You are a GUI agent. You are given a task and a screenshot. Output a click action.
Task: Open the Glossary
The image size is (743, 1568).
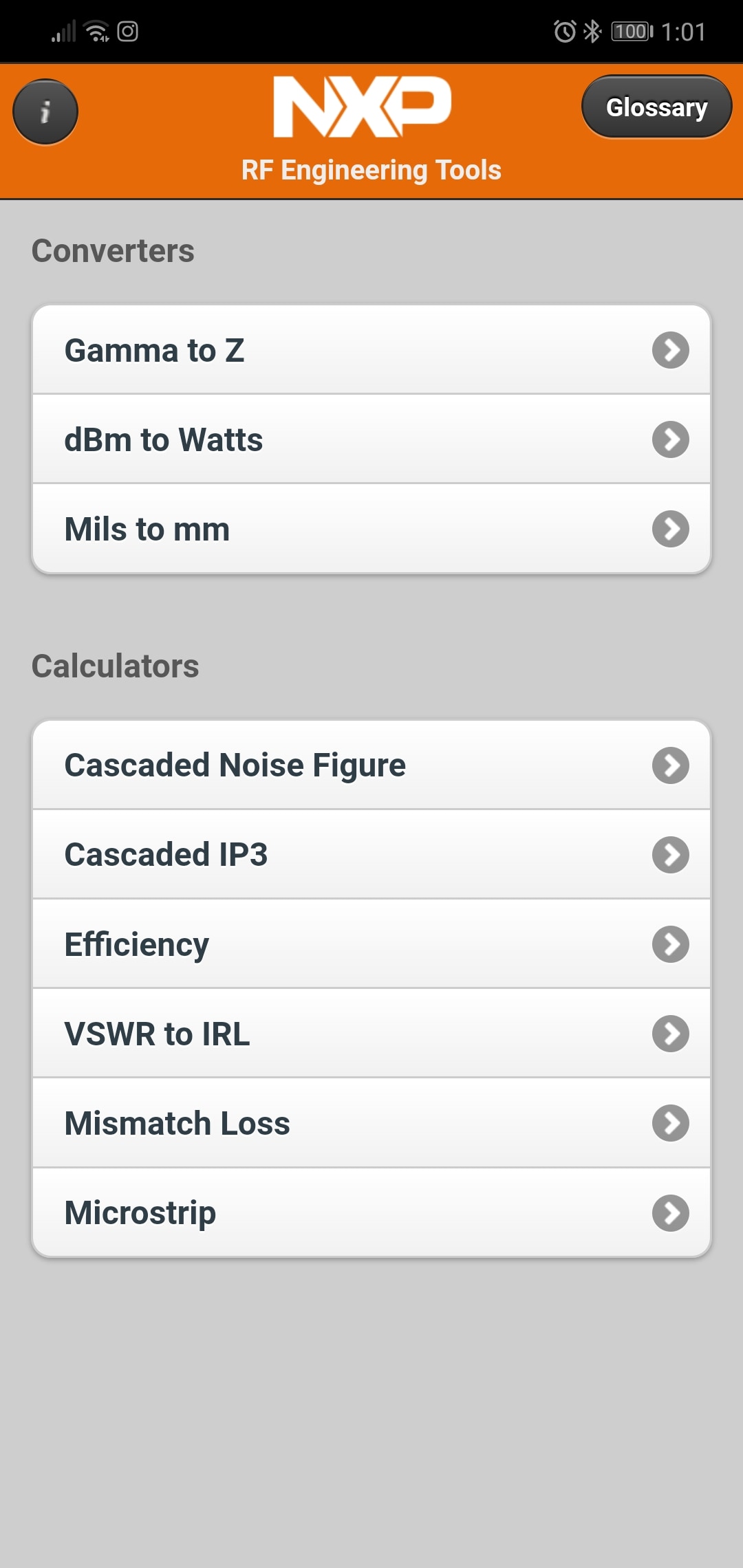(x=656, y=107)
